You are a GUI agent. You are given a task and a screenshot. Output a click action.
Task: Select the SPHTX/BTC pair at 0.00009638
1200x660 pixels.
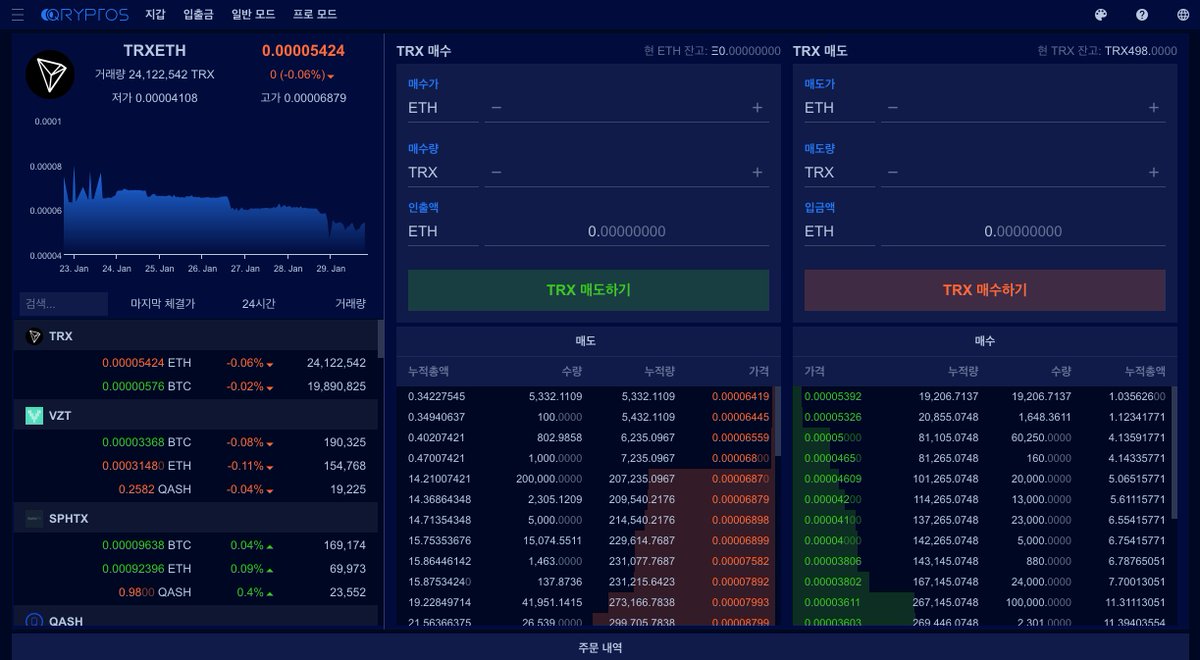(198, 545)
